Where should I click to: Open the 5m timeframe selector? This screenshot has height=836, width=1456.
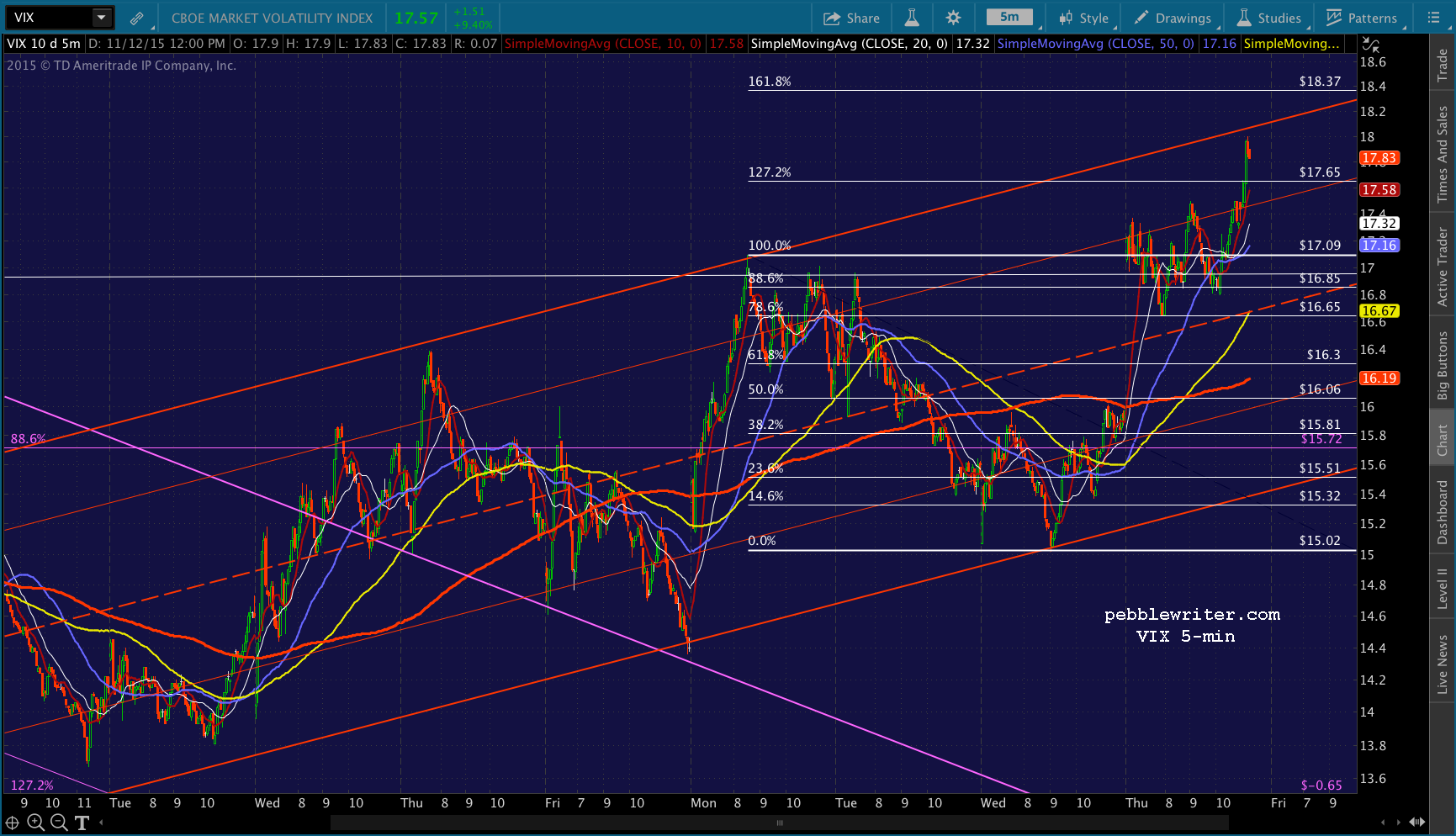[x=1009, y=17]
